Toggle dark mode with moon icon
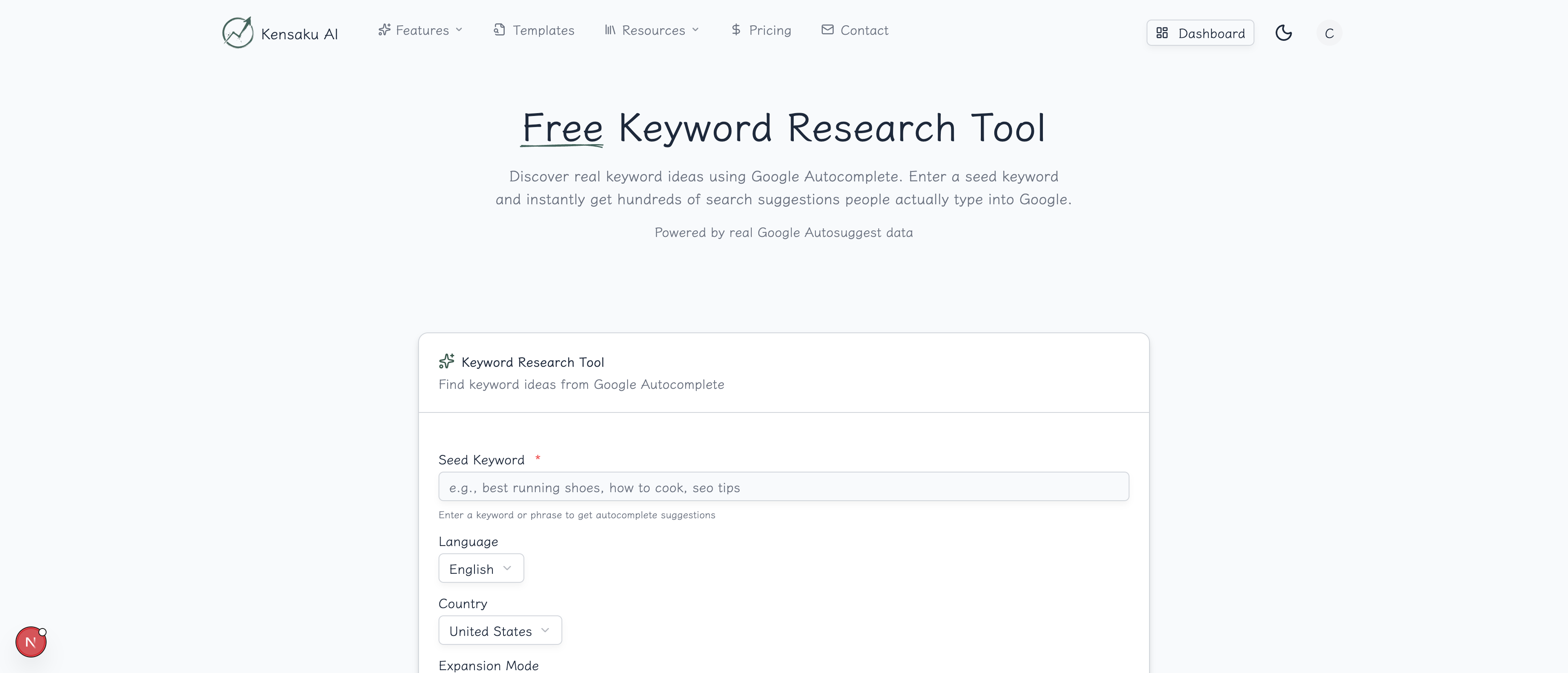This screenshot has height=673, width=1568. click(x=1283, y=33)
